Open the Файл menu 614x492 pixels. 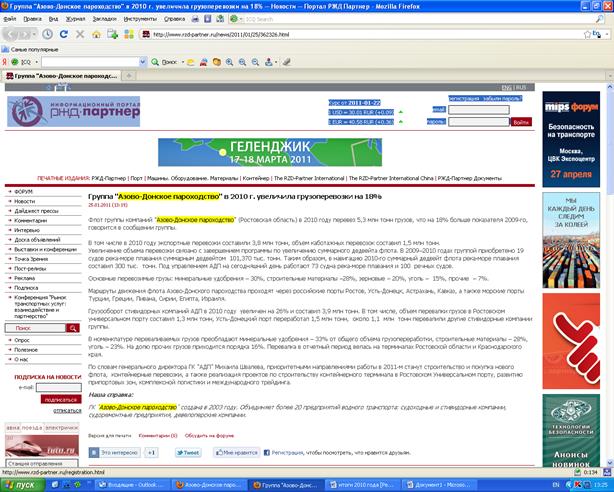coord(10,19)
